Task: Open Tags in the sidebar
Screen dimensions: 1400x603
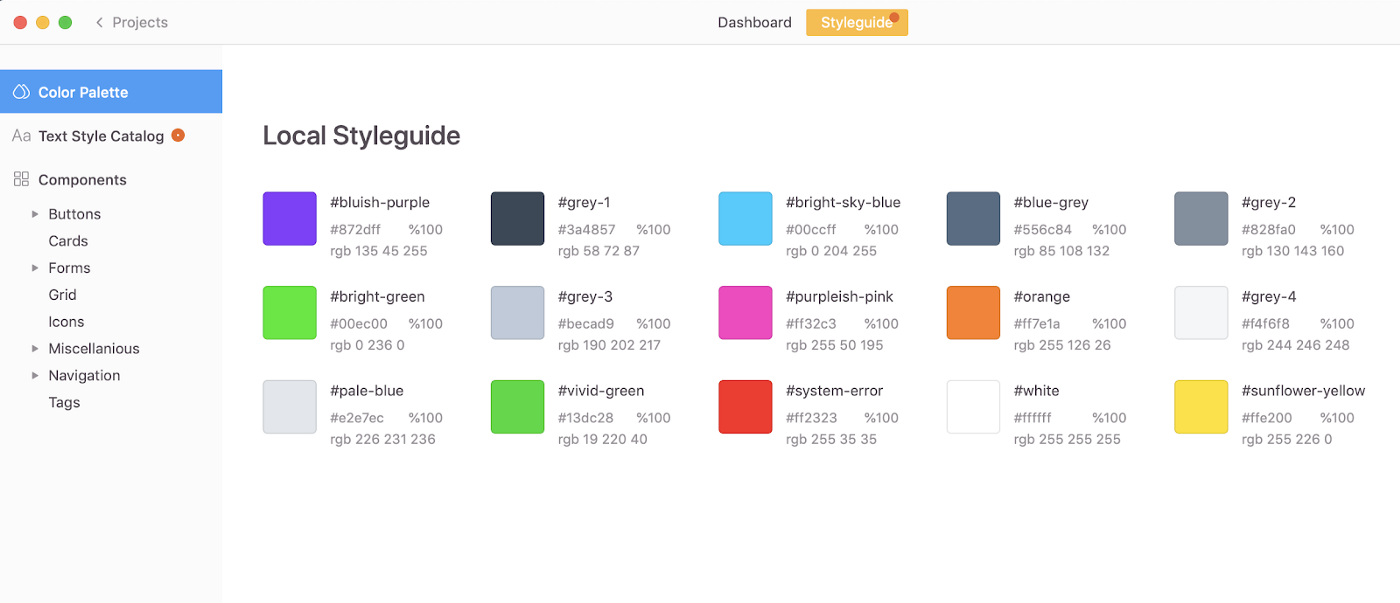Action: pos(64,403)
